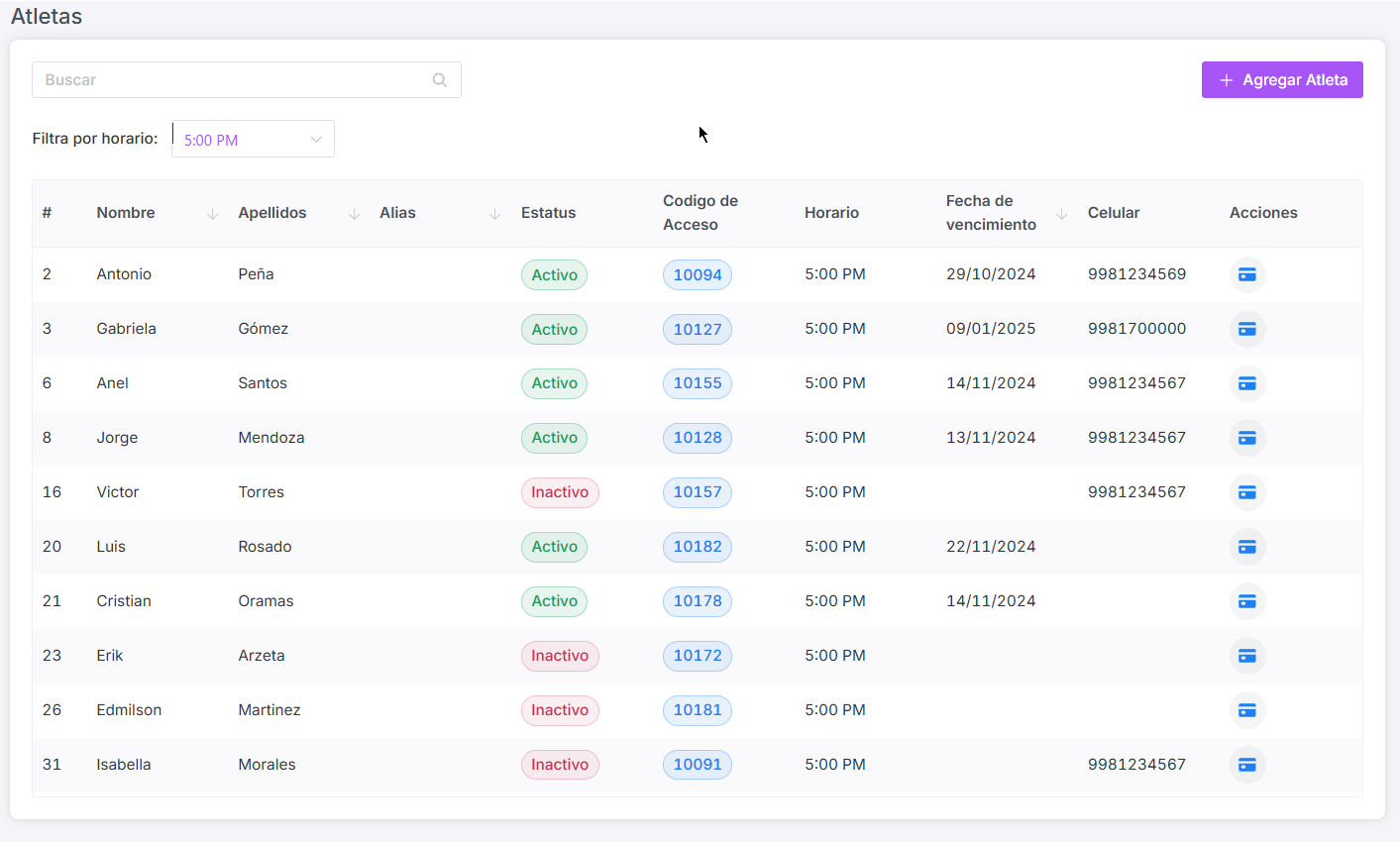The height and width of the screenshot is (842, 1400).
Task: Click the card icon in Antonio Peña's row
Action: (x=1247, y=274)
